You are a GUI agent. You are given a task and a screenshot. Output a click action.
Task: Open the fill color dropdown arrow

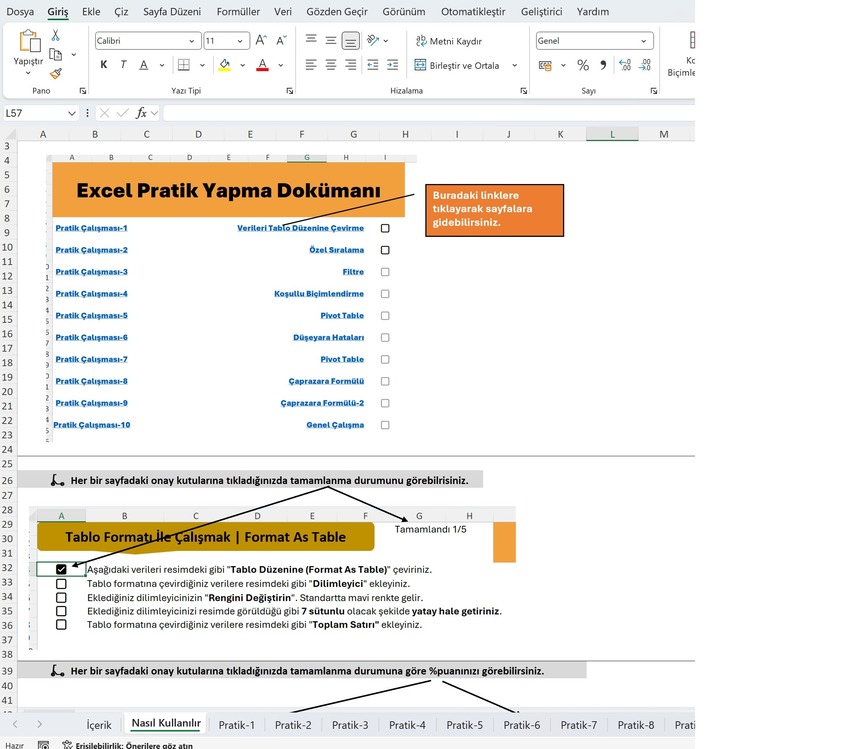click(242, 65)
